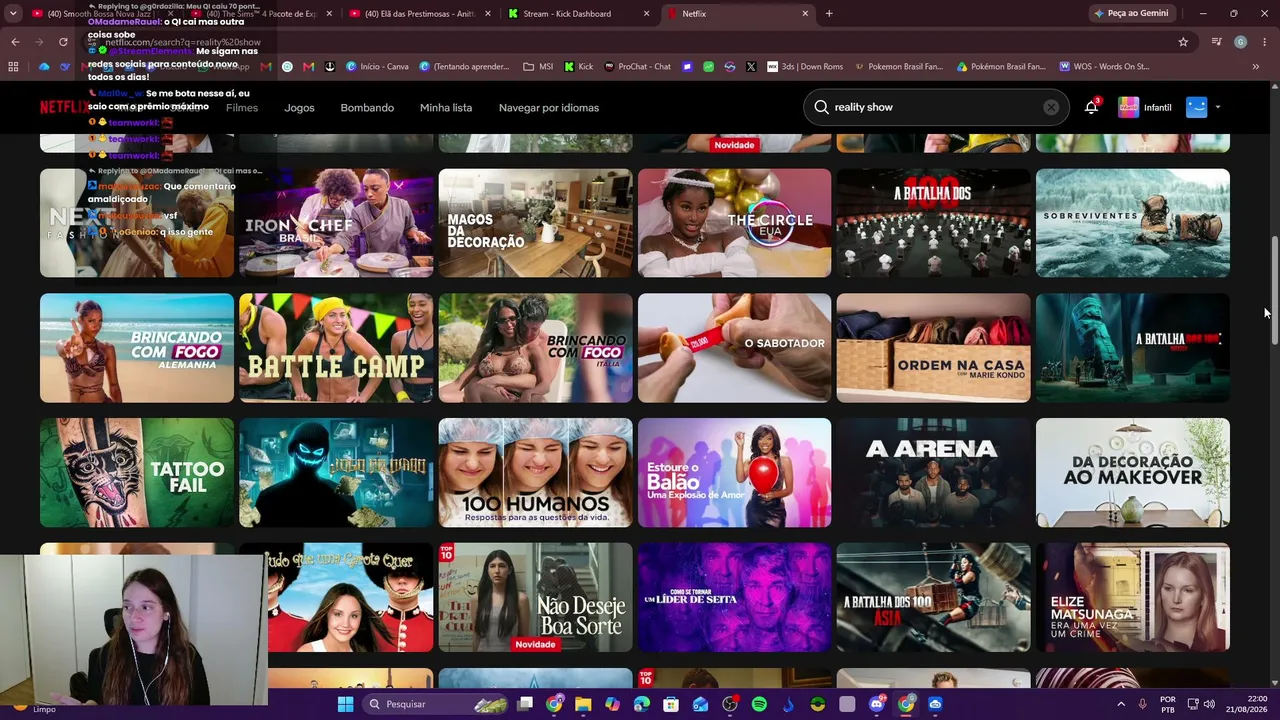Open a new browser tab
The width and height of the screenshot is (1280, 720).
(829, 14)
